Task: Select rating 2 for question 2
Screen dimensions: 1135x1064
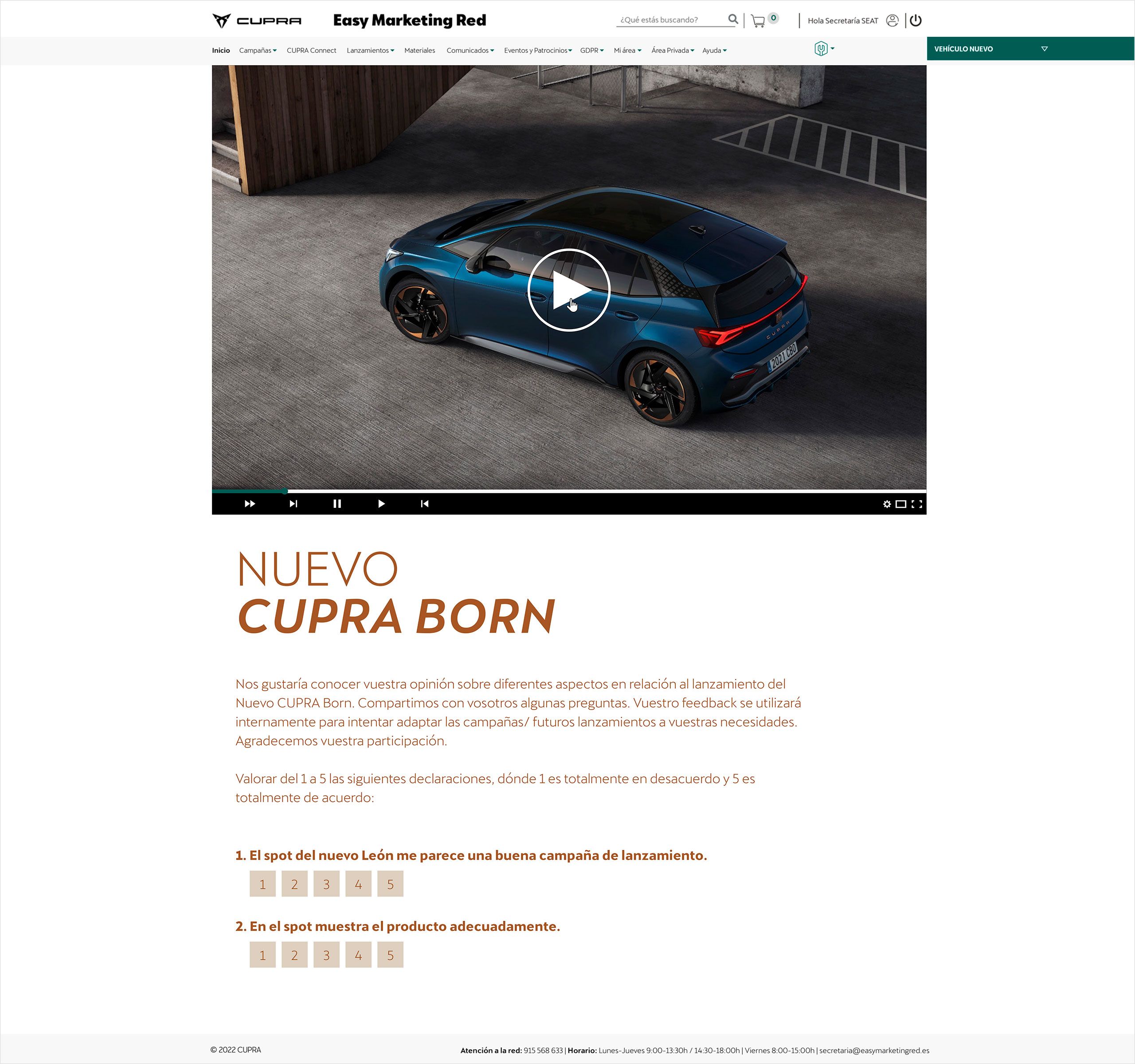Action: click(294, 954)
